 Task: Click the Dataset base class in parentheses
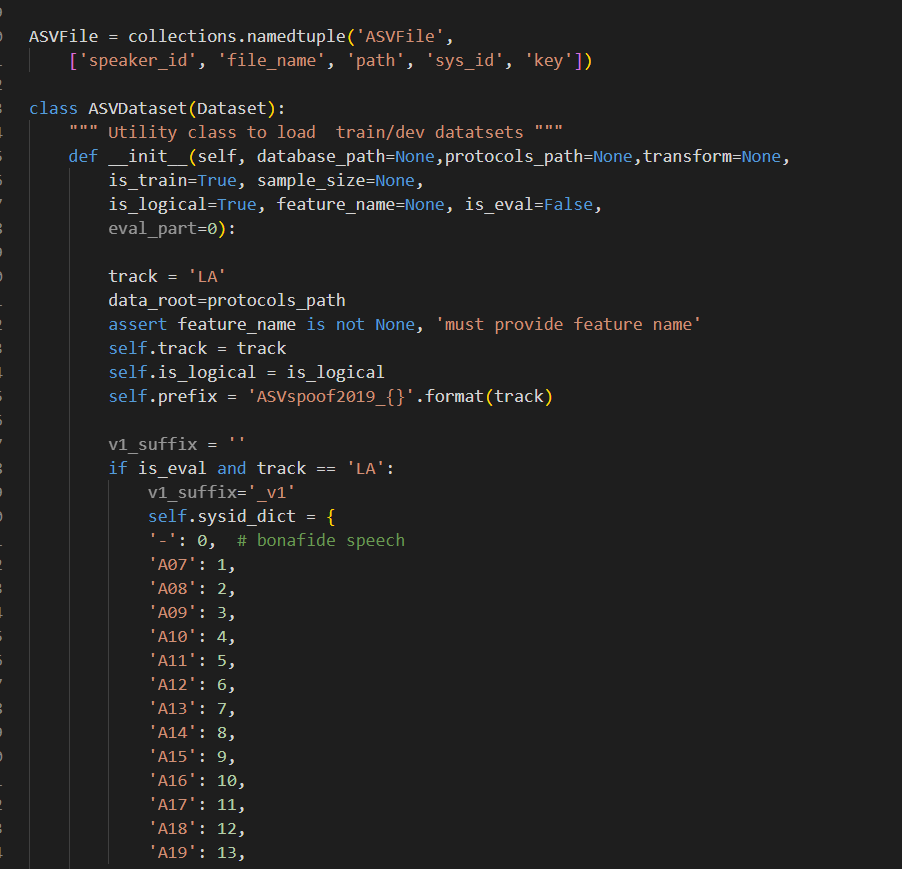[x=232, y=109]
